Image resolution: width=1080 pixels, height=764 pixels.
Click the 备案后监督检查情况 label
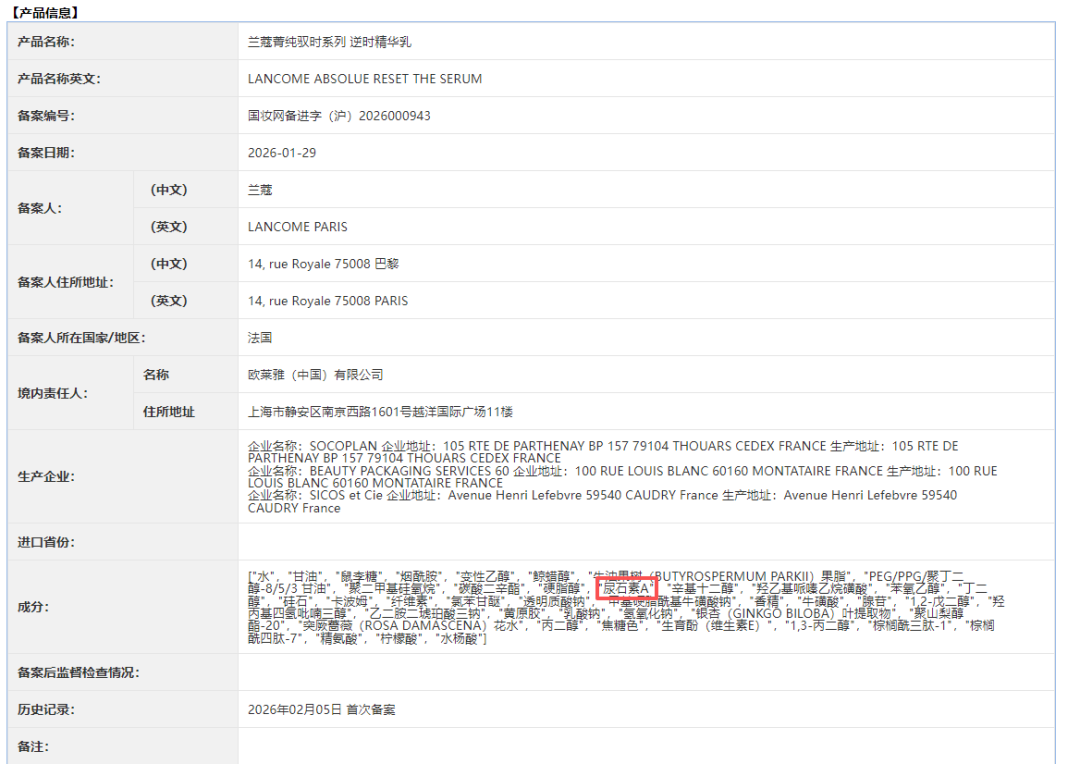78,672
